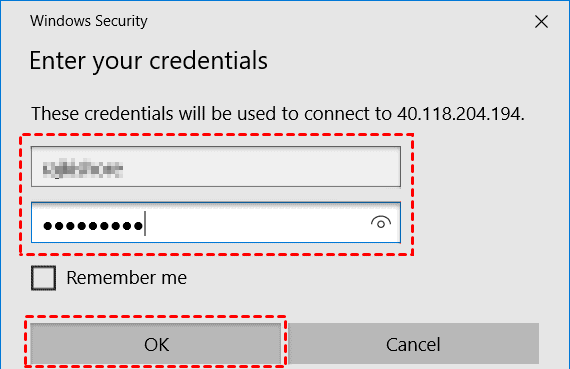Click the Enter your credentials heading

(148, 60)
